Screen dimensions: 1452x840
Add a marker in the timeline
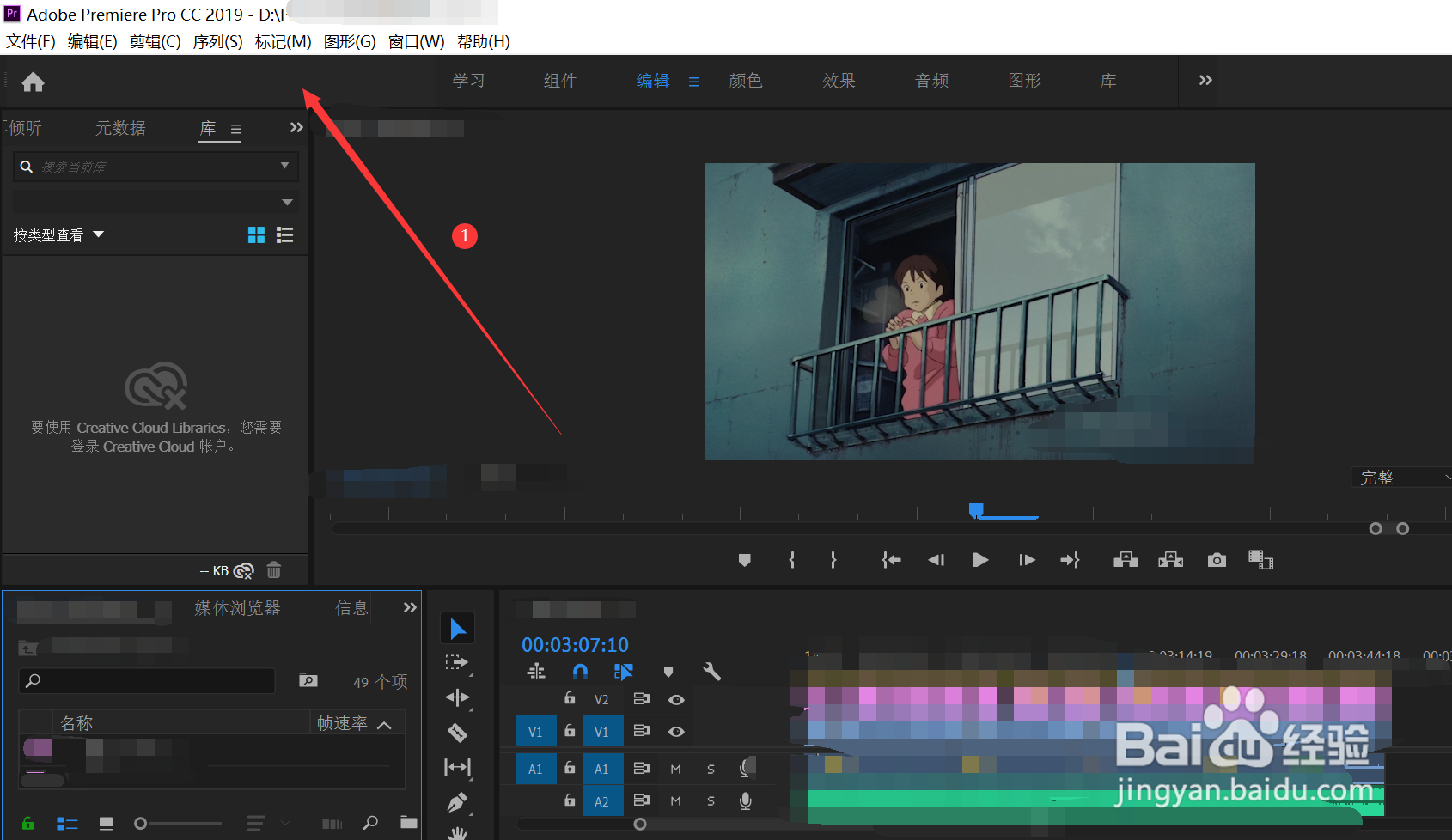pyautogui.click(x=668, y=672)
